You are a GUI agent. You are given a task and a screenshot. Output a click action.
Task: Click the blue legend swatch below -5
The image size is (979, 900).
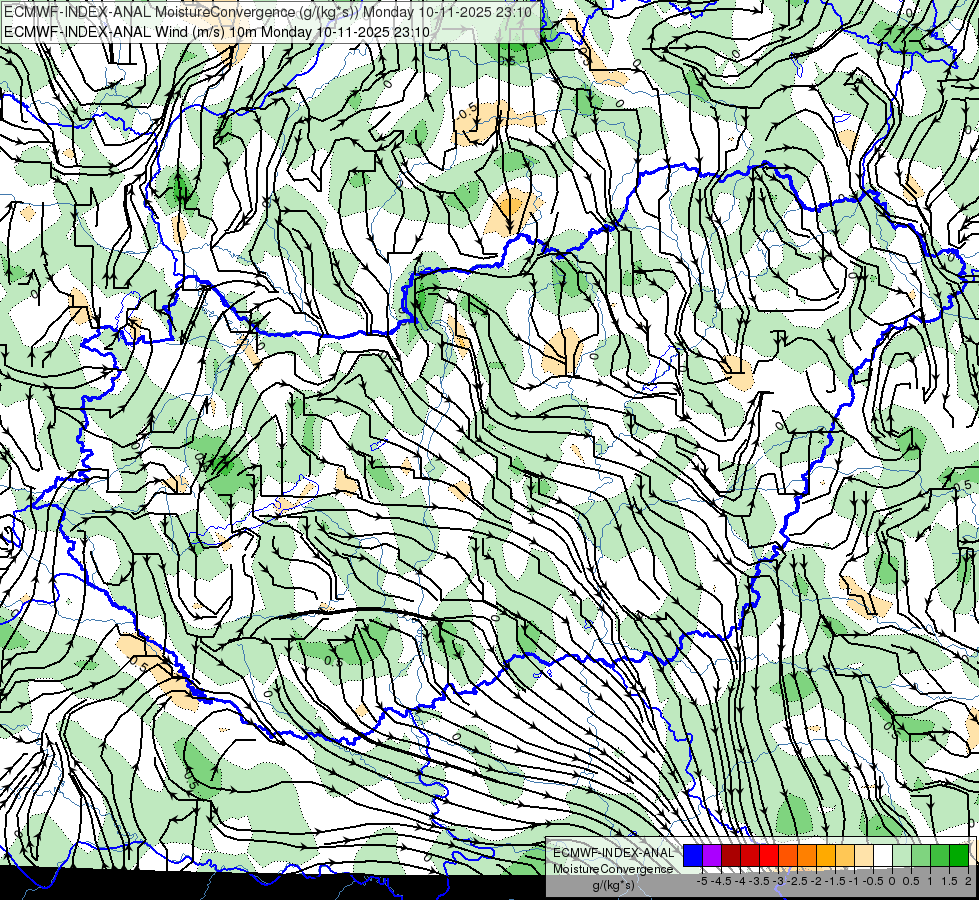[x=693, y=856]
